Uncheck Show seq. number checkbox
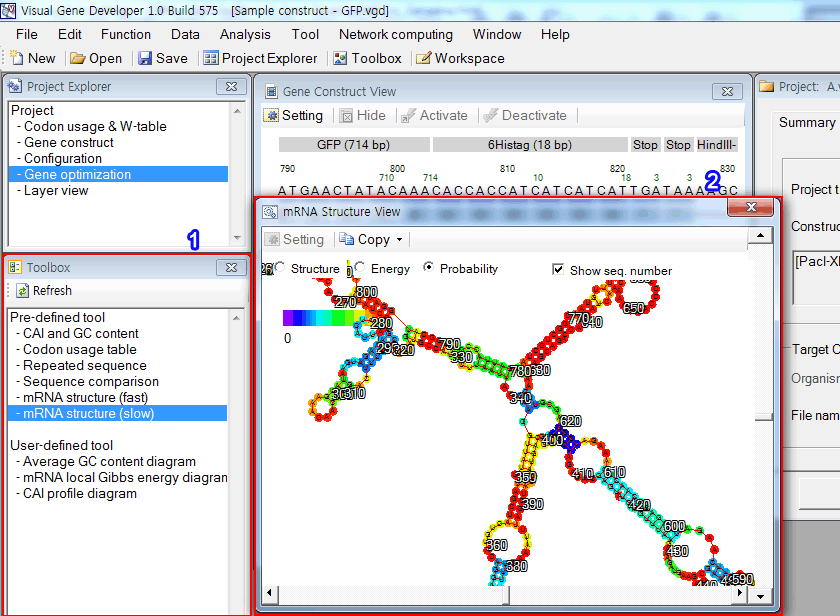Screen dimensions: 840x616 click(x=558, y=270)
